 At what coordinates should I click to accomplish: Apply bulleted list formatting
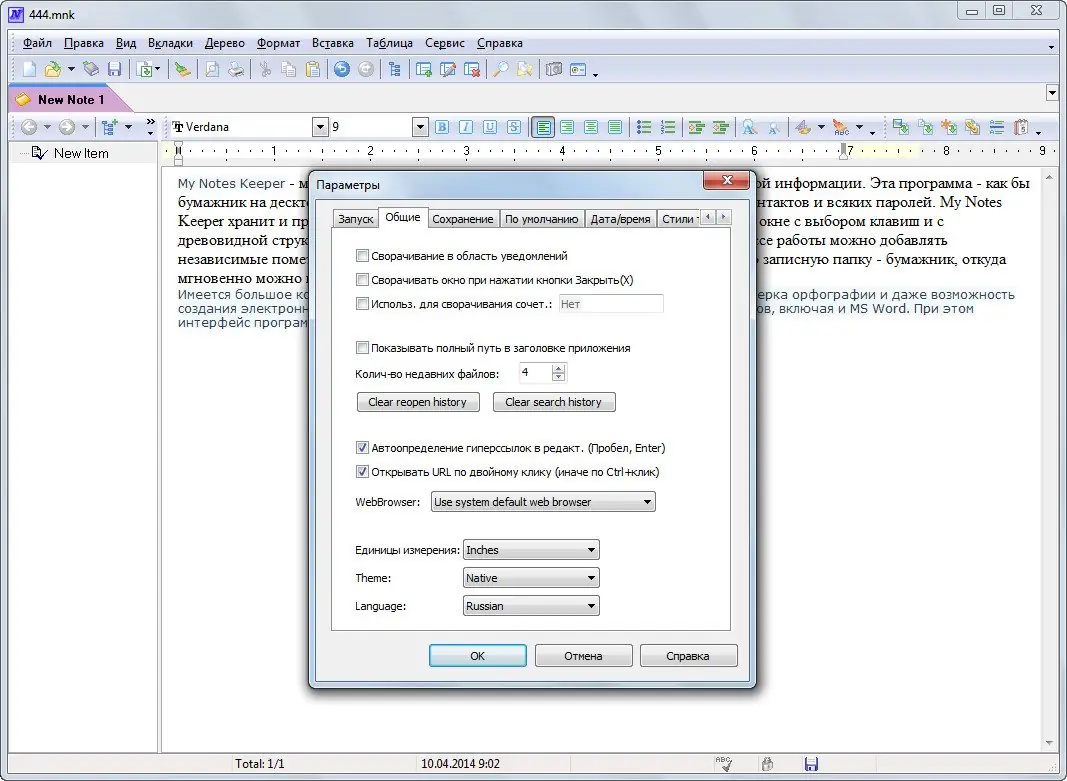click(644, 127)
